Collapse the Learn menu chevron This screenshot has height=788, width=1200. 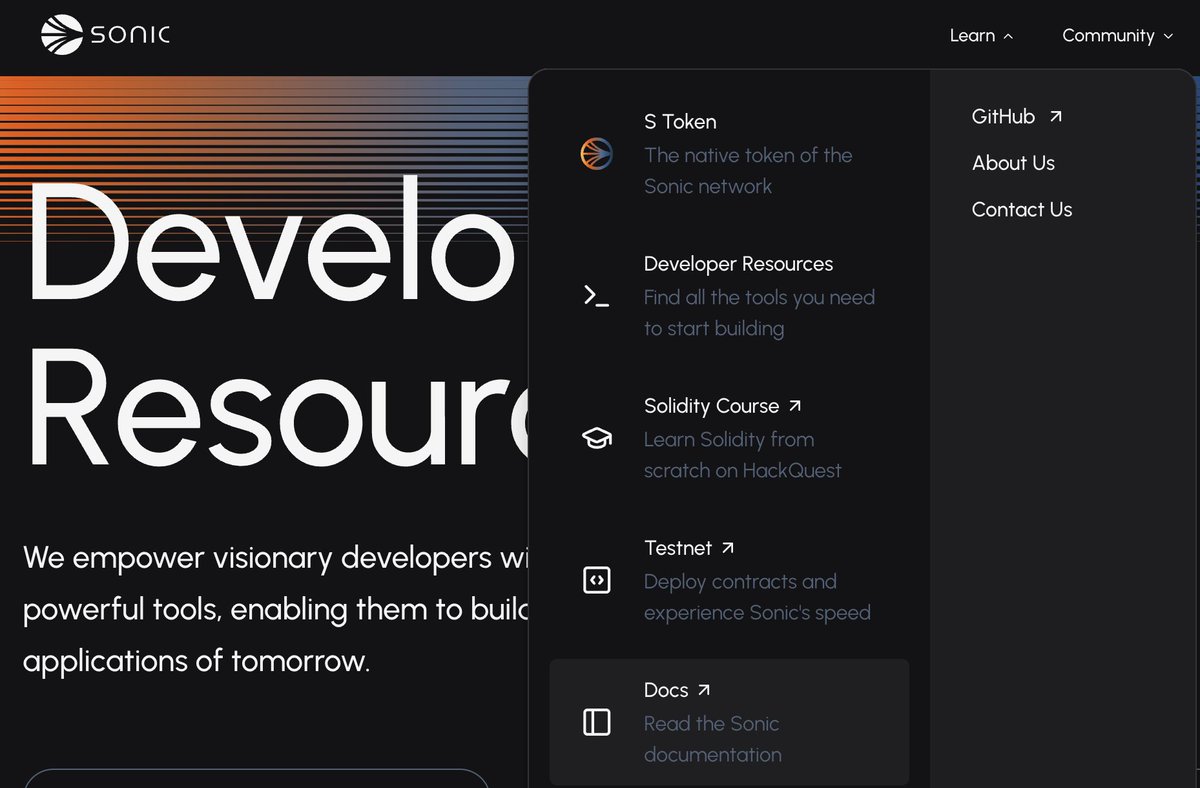pos(1008,36)
